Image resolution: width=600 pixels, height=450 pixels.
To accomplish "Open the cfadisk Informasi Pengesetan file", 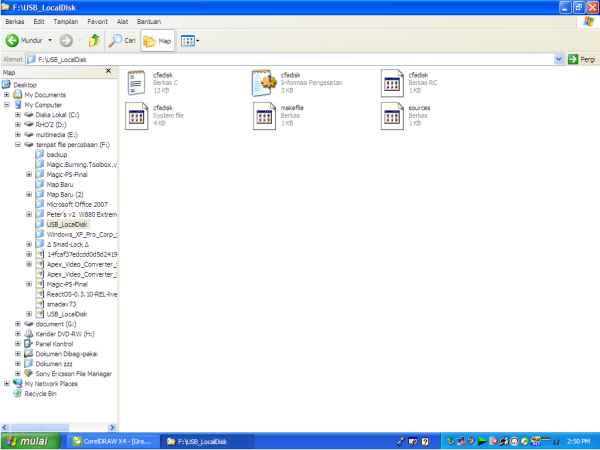I will [x=264, y=83].
